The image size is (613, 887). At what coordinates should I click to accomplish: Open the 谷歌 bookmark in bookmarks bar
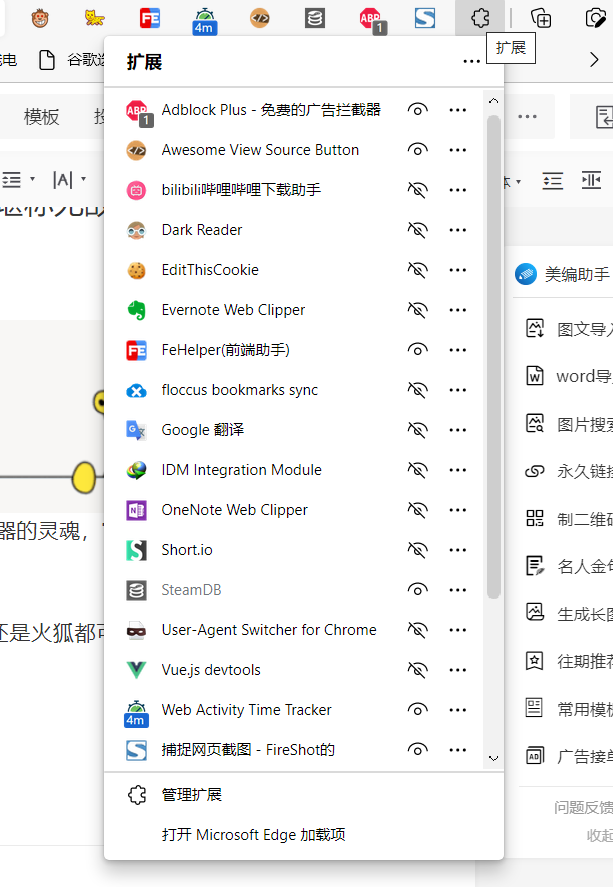coord(71,59)
